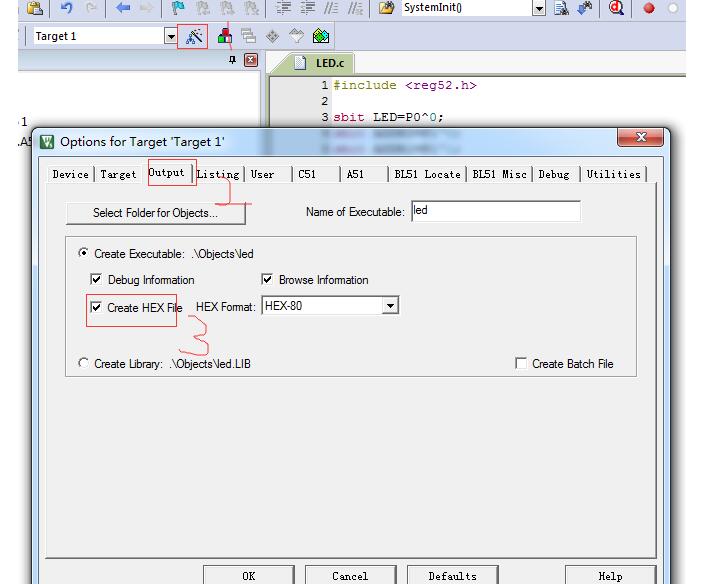Insert breakpoint red circle icon
711x584 pixels.
649,8
